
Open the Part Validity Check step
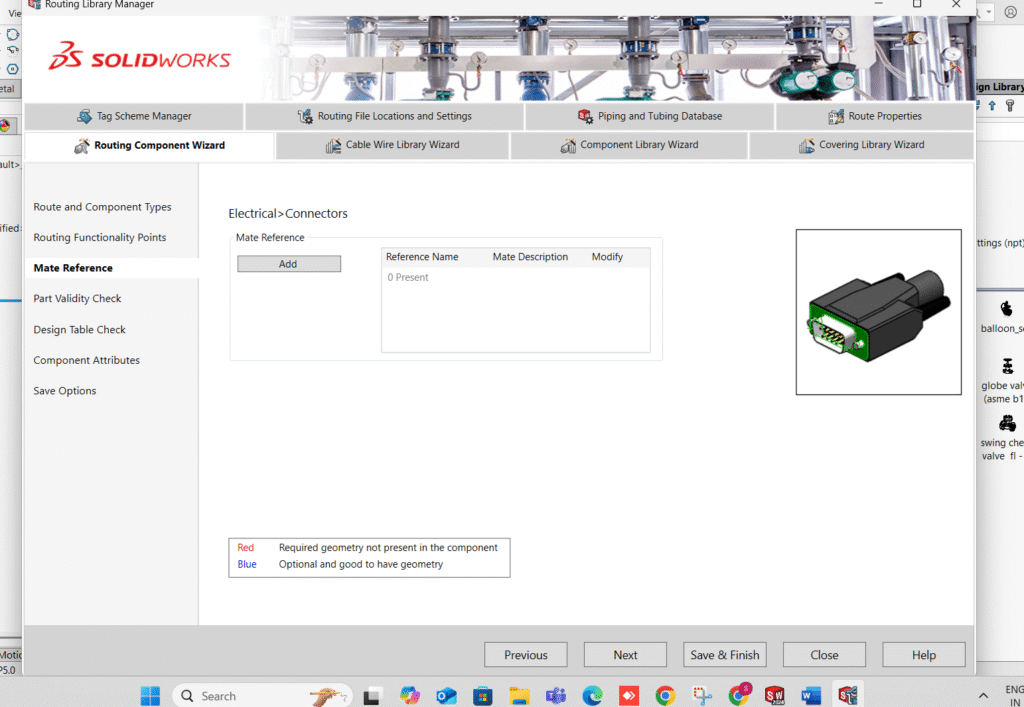77,299
